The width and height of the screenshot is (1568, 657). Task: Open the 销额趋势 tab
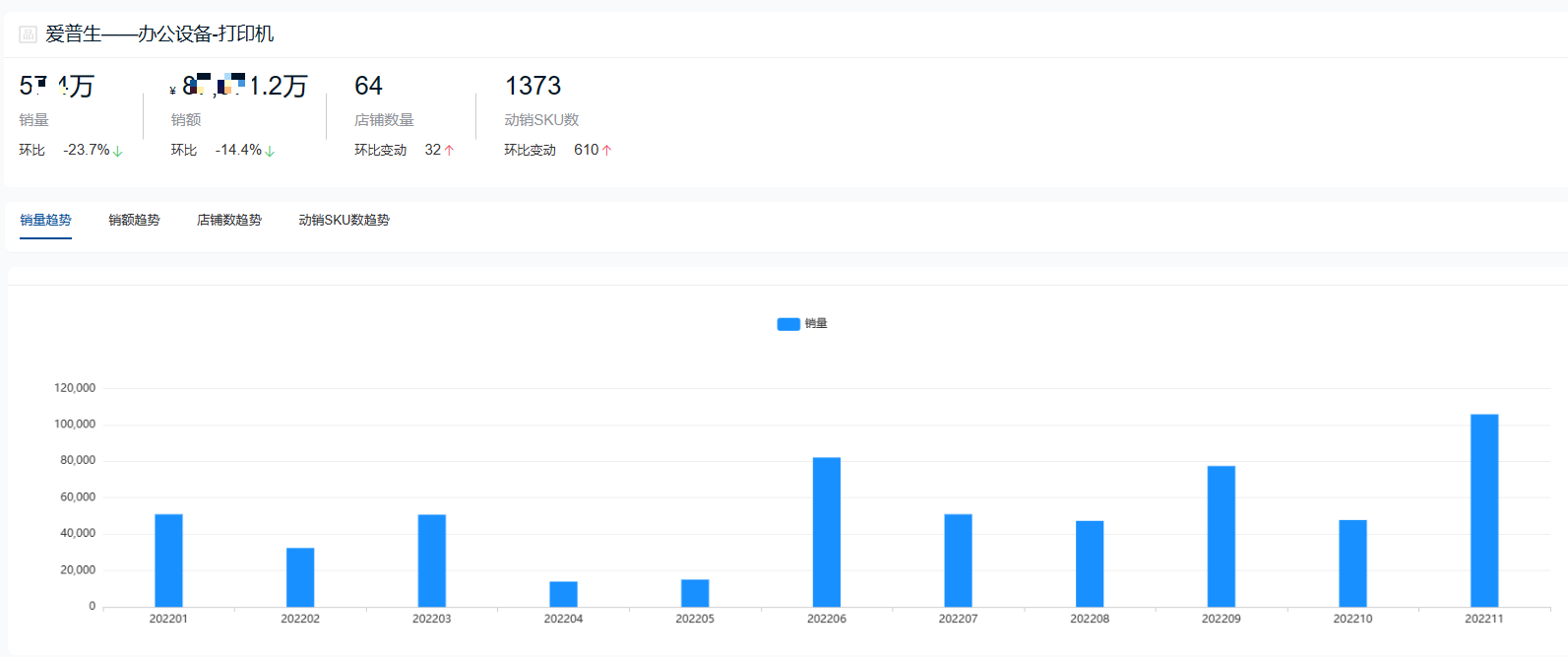pos(134,220)
